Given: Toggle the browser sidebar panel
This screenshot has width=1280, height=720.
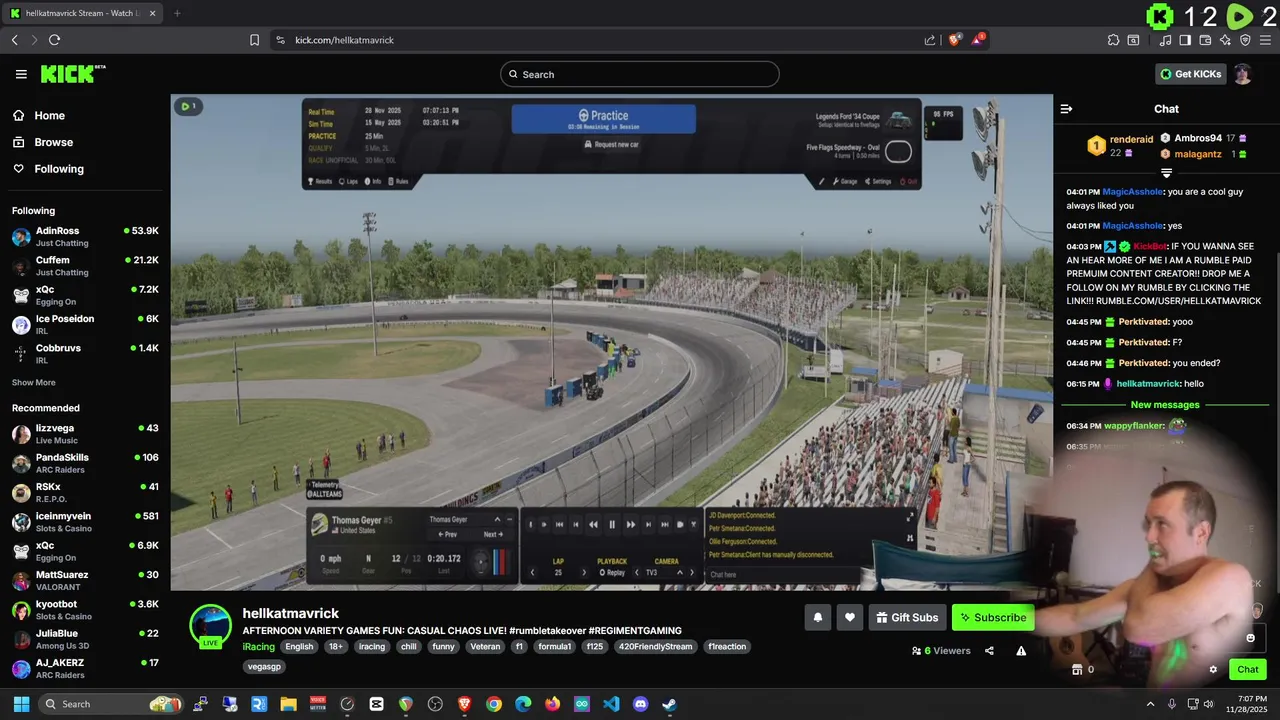Looking at the screenshot, I should (1185, 40).
